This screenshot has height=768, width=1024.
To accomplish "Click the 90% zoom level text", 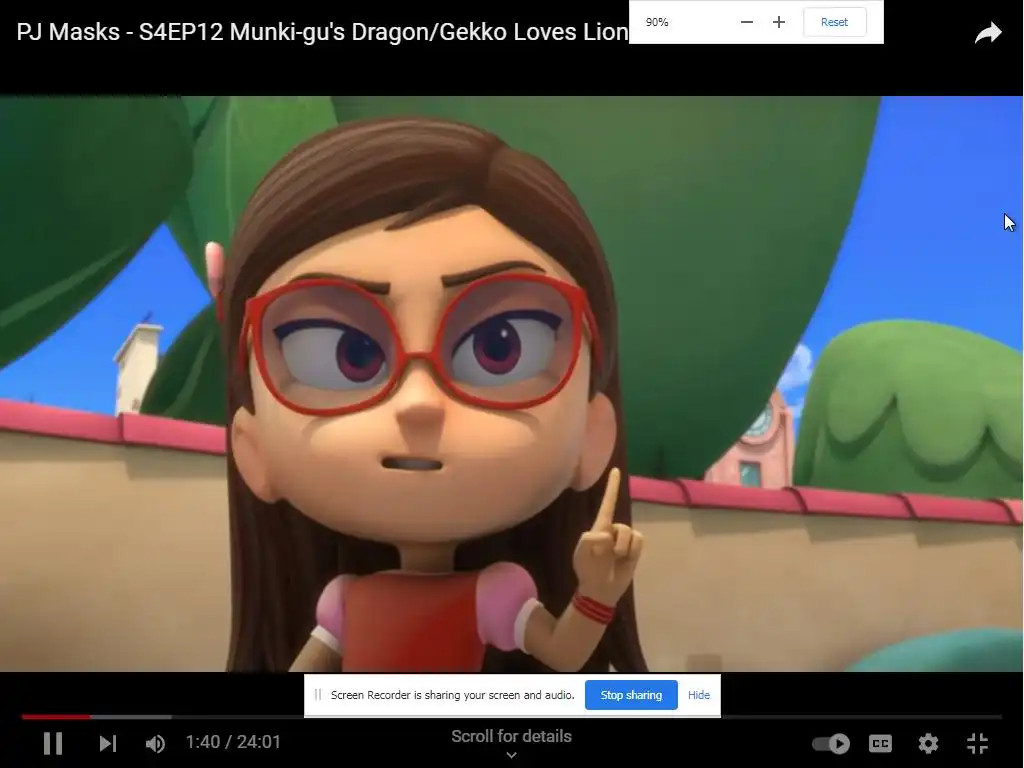I will [657, 22].
